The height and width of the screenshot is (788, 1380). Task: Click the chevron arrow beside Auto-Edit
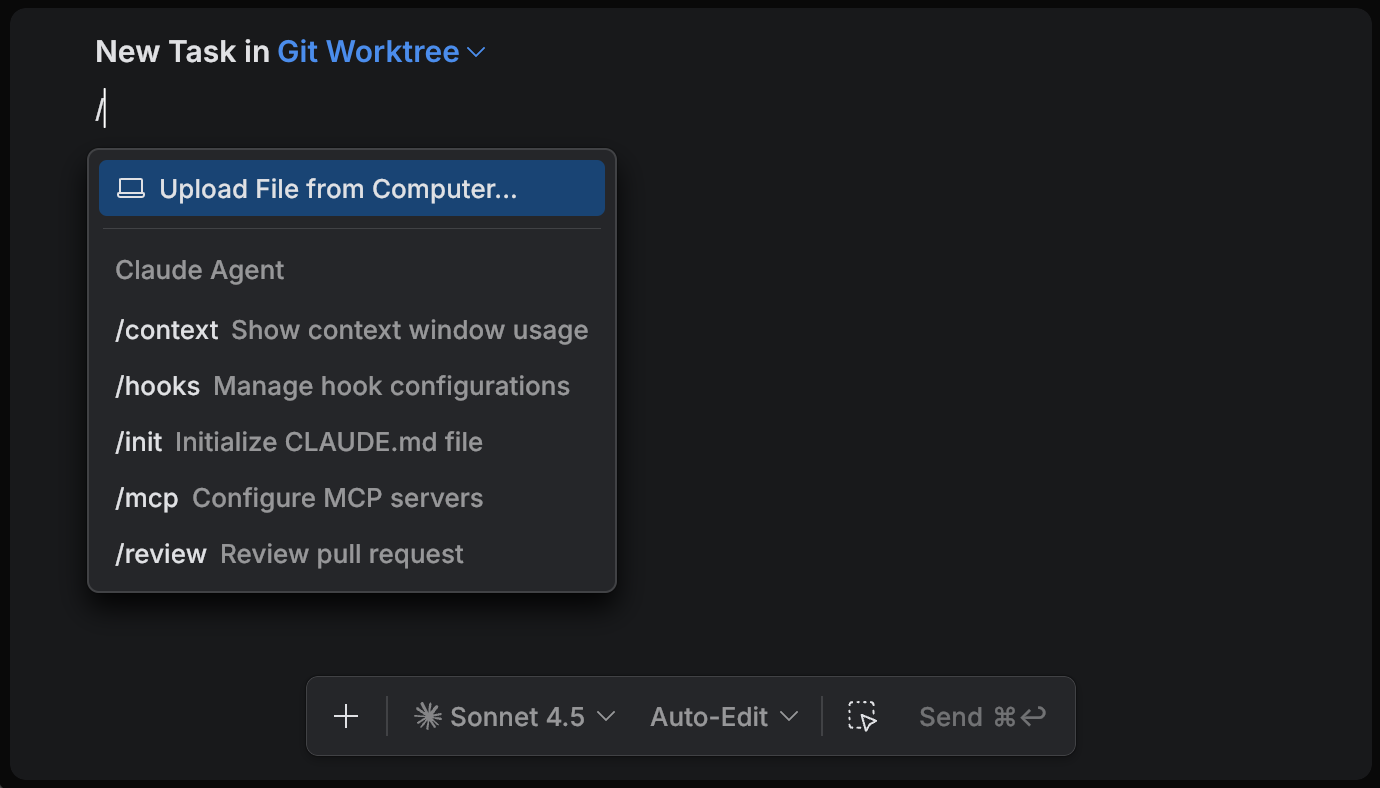[789, 716]
